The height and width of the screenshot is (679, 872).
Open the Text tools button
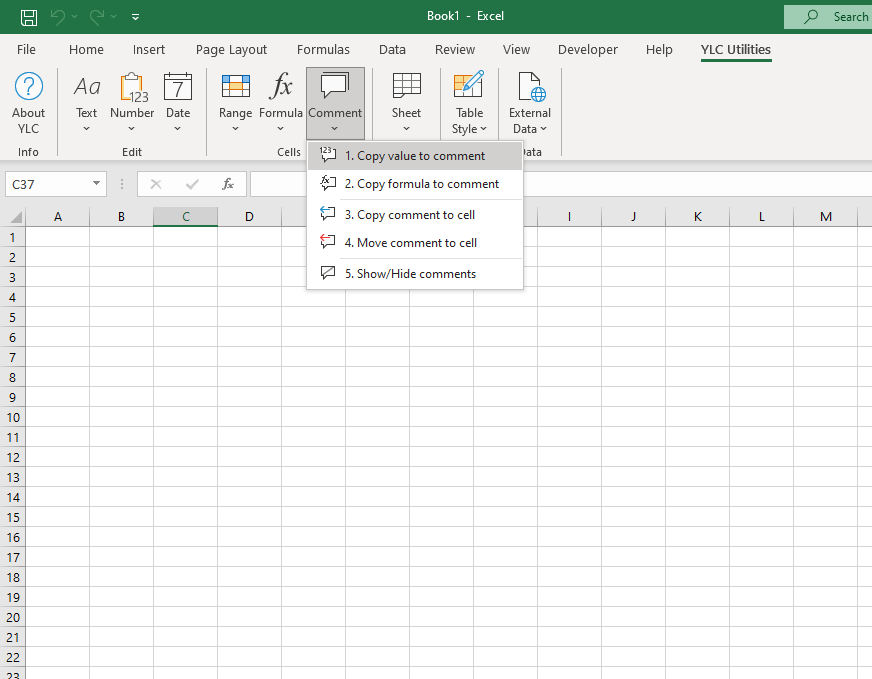[87, 103]
